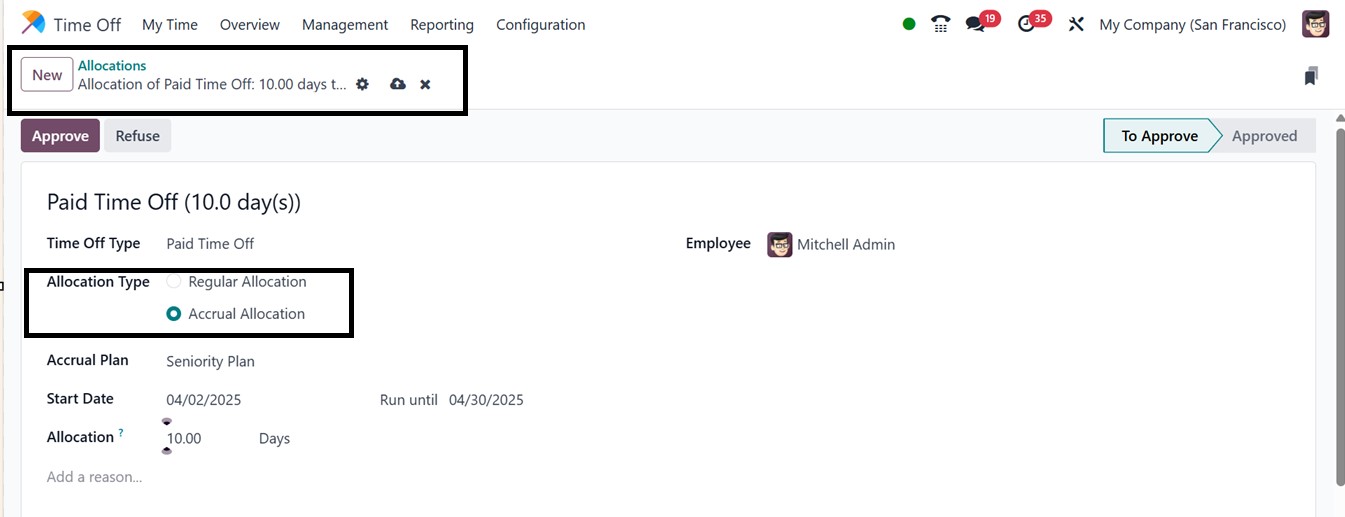Open the Configuration menu
Image resolution: width=1345 pixels, height=517 pixels.
point(540,24)
